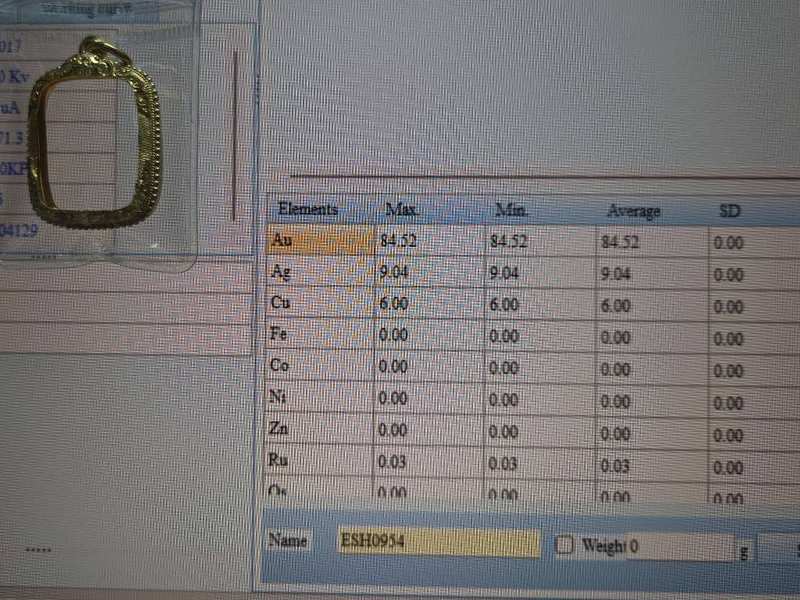Click the Weight value input box
800x600 pixels.
point(680,547)
